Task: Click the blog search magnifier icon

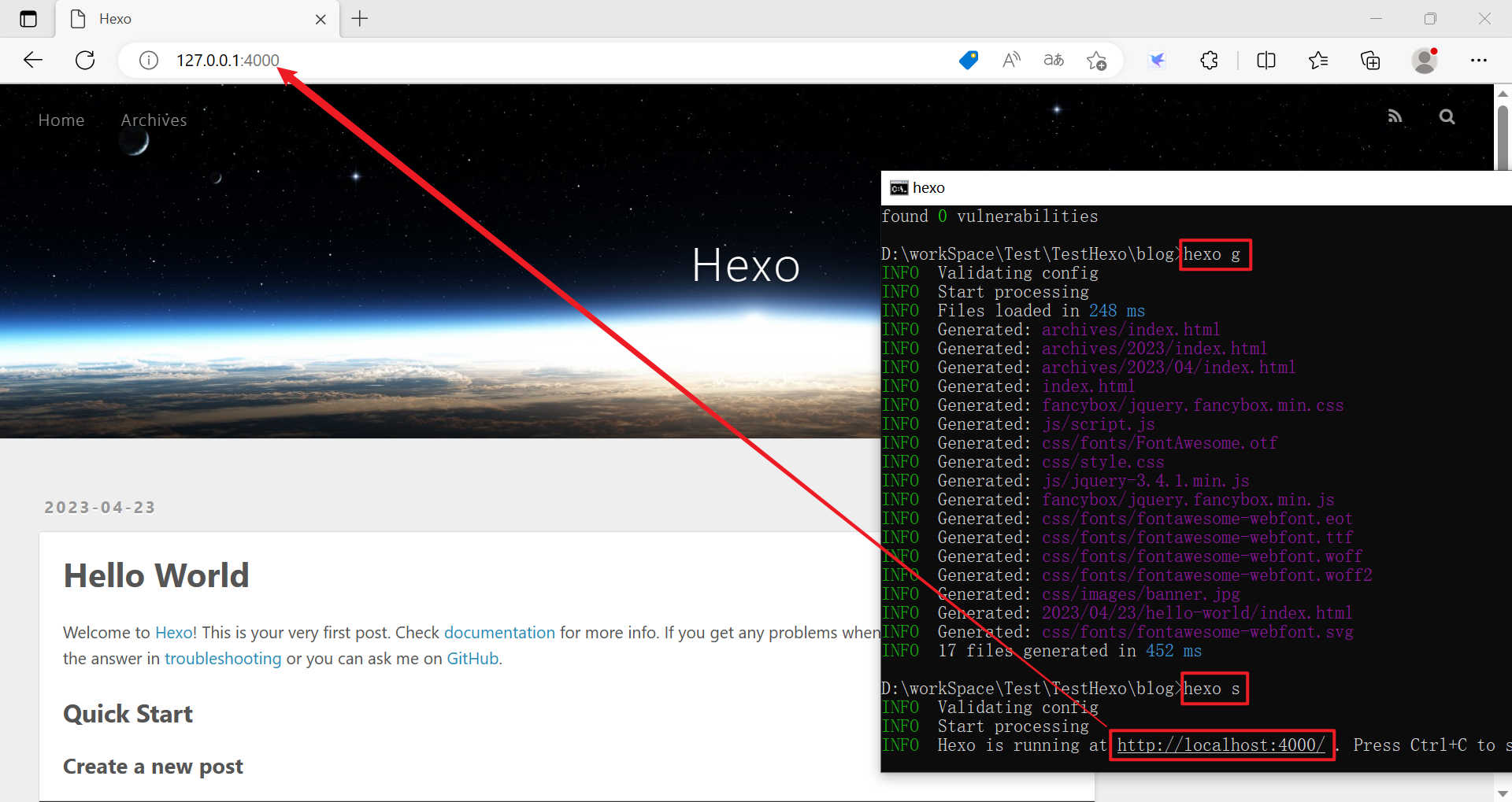Action: 1447,116
